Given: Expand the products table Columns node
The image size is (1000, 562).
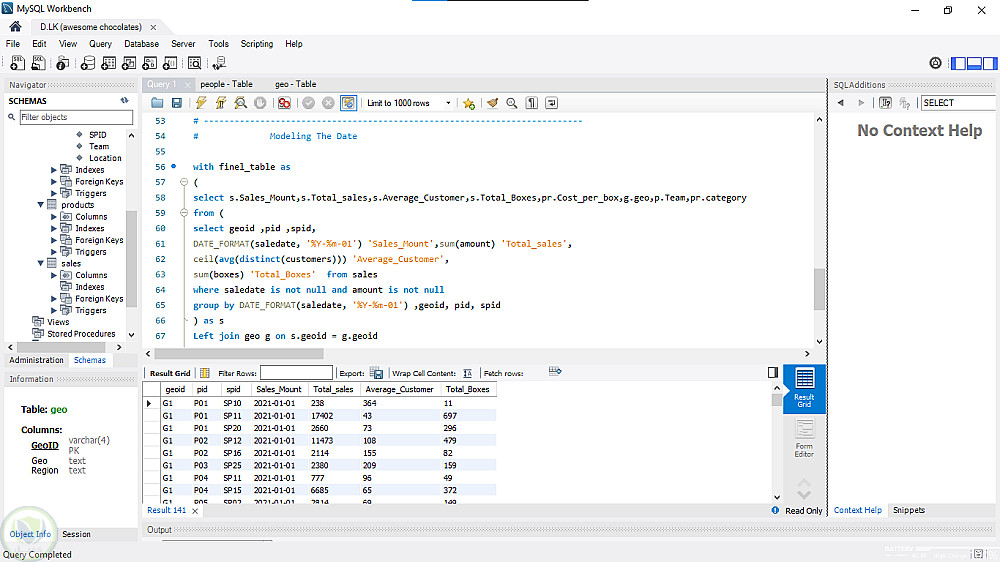Looking at the screenshot, I should [x=54, y=217].
